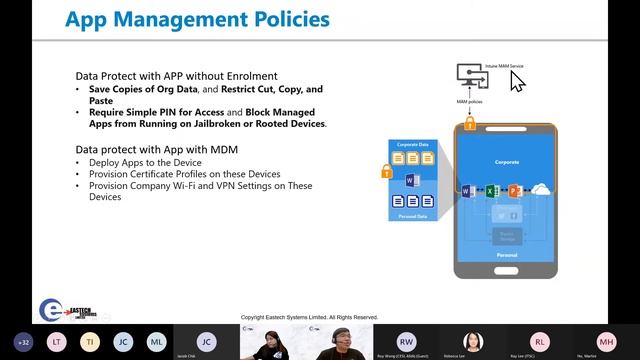This screenshot has height=360, width=640.
Task: Click the 'Personal' label on the phone
Action: point(507,255)
